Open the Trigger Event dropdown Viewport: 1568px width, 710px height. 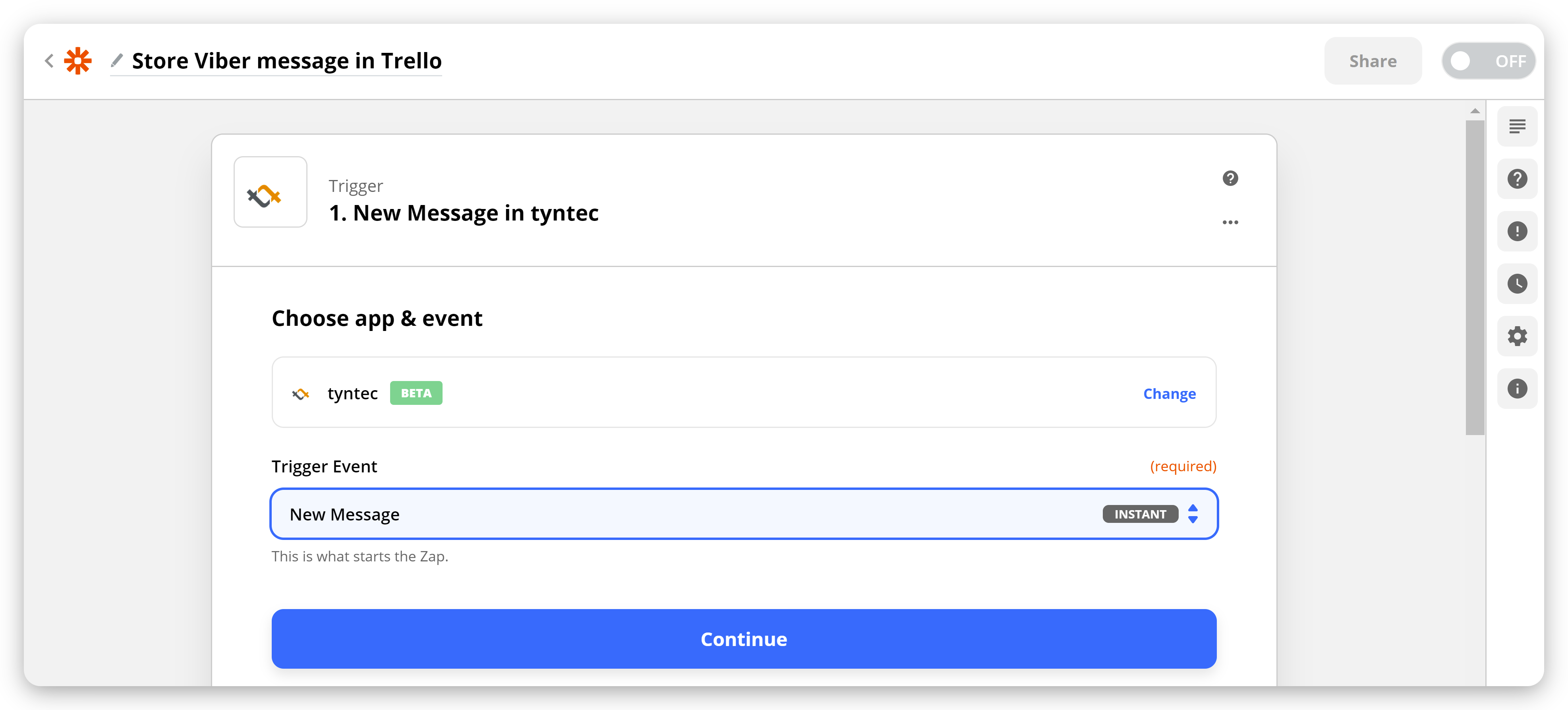[x=744, y=514]
